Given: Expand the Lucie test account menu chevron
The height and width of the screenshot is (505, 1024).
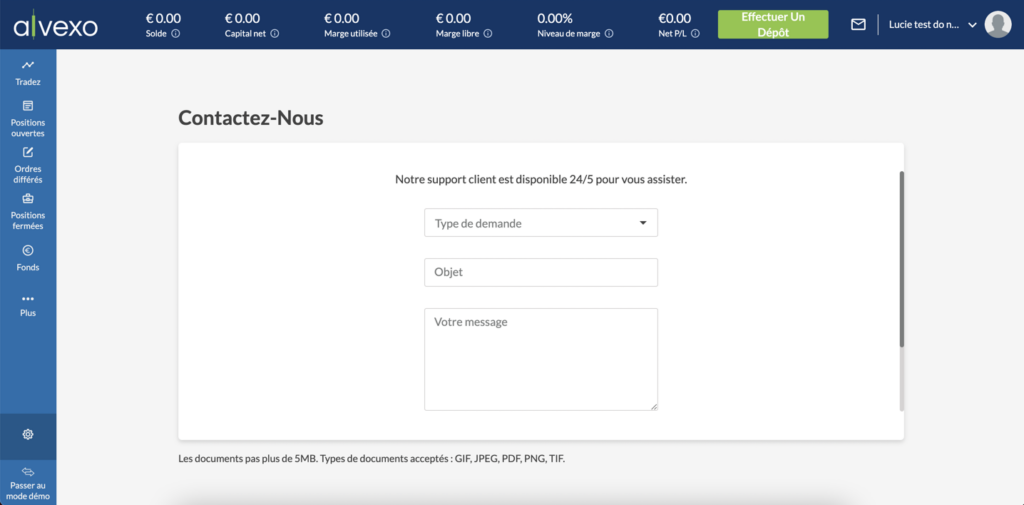Looking at the screenshot, I should pyautogui.click(x=972, y=25).
